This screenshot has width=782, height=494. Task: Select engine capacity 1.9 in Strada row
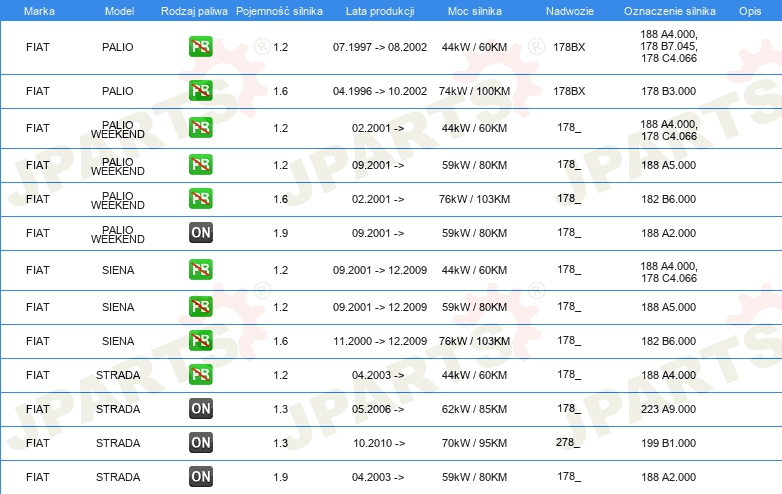[281, 477]
